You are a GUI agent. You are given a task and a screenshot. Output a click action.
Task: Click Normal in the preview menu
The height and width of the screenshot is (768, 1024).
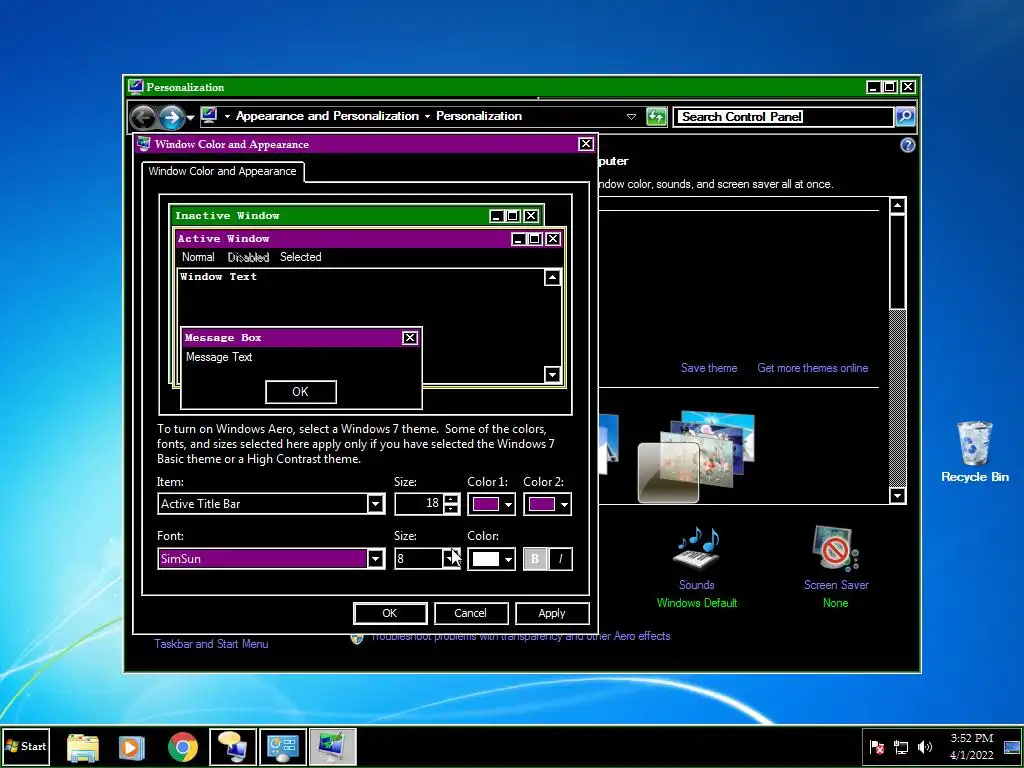pyautogui.click(x=198, y=257)
